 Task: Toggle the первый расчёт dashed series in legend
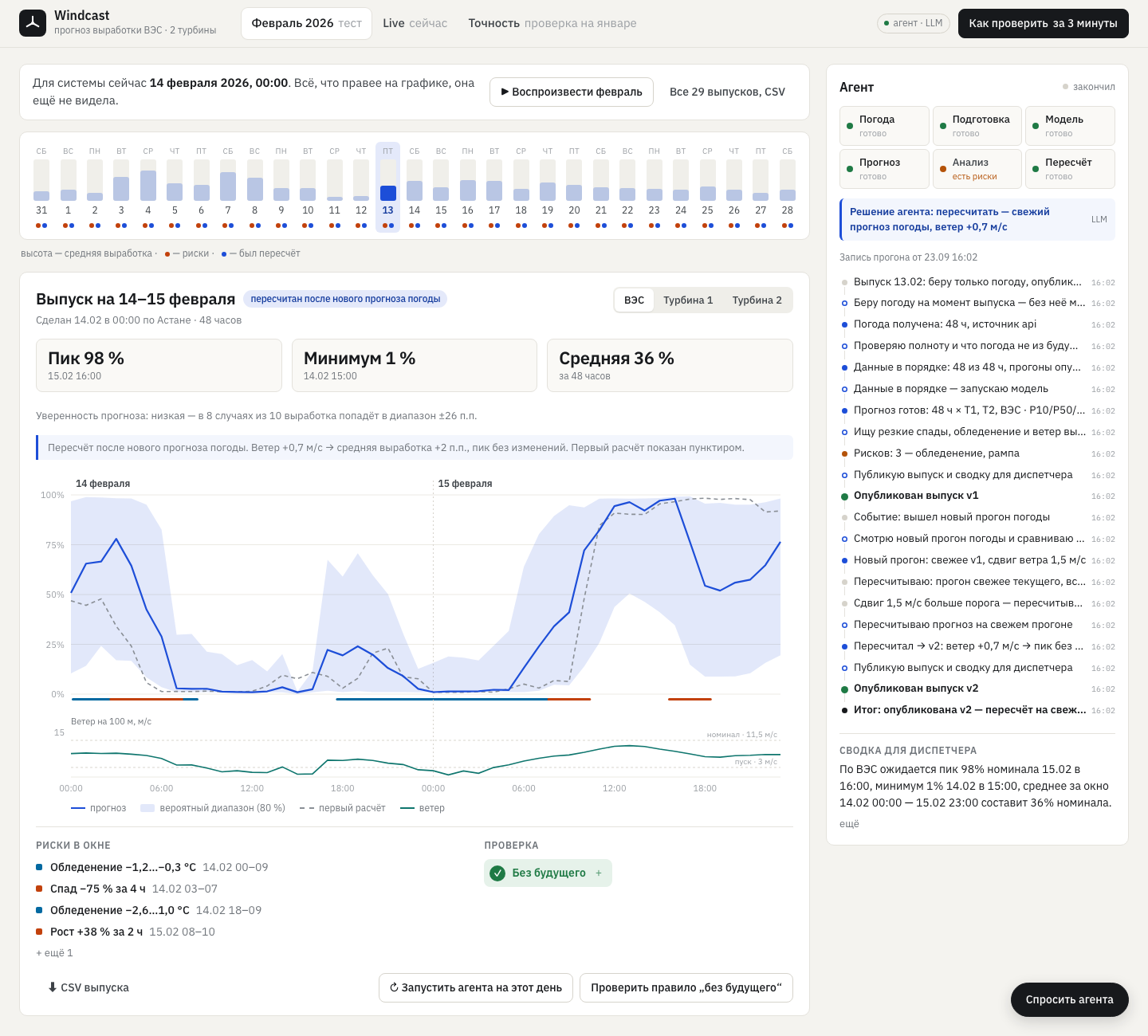point(342,808)
